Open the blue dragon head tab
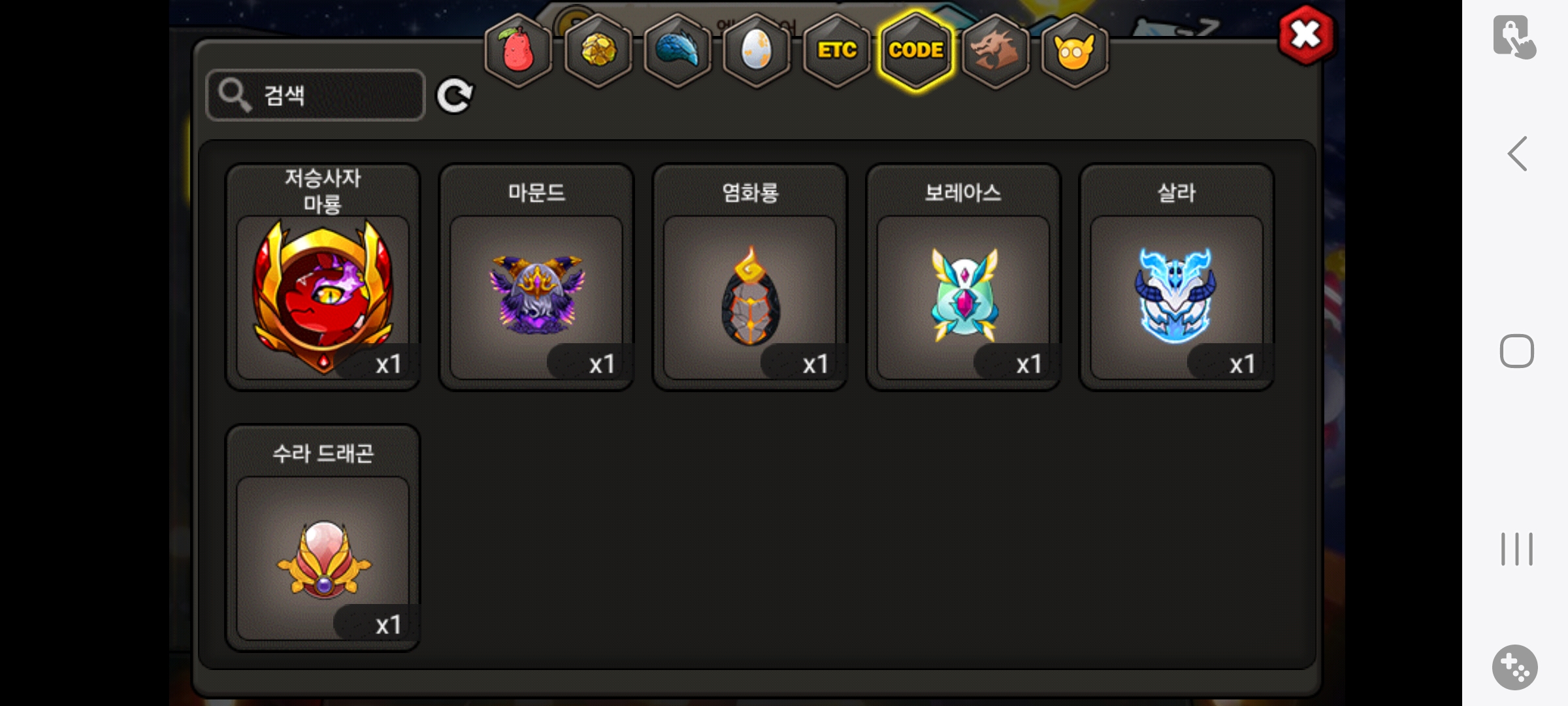This screenshot has width=1568, height=706. tap(678, 50)
